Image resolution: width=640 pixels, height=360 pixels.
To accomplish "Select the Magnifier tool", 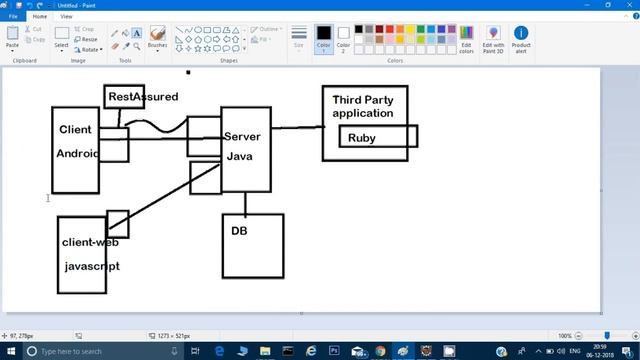I will [137, 47].
